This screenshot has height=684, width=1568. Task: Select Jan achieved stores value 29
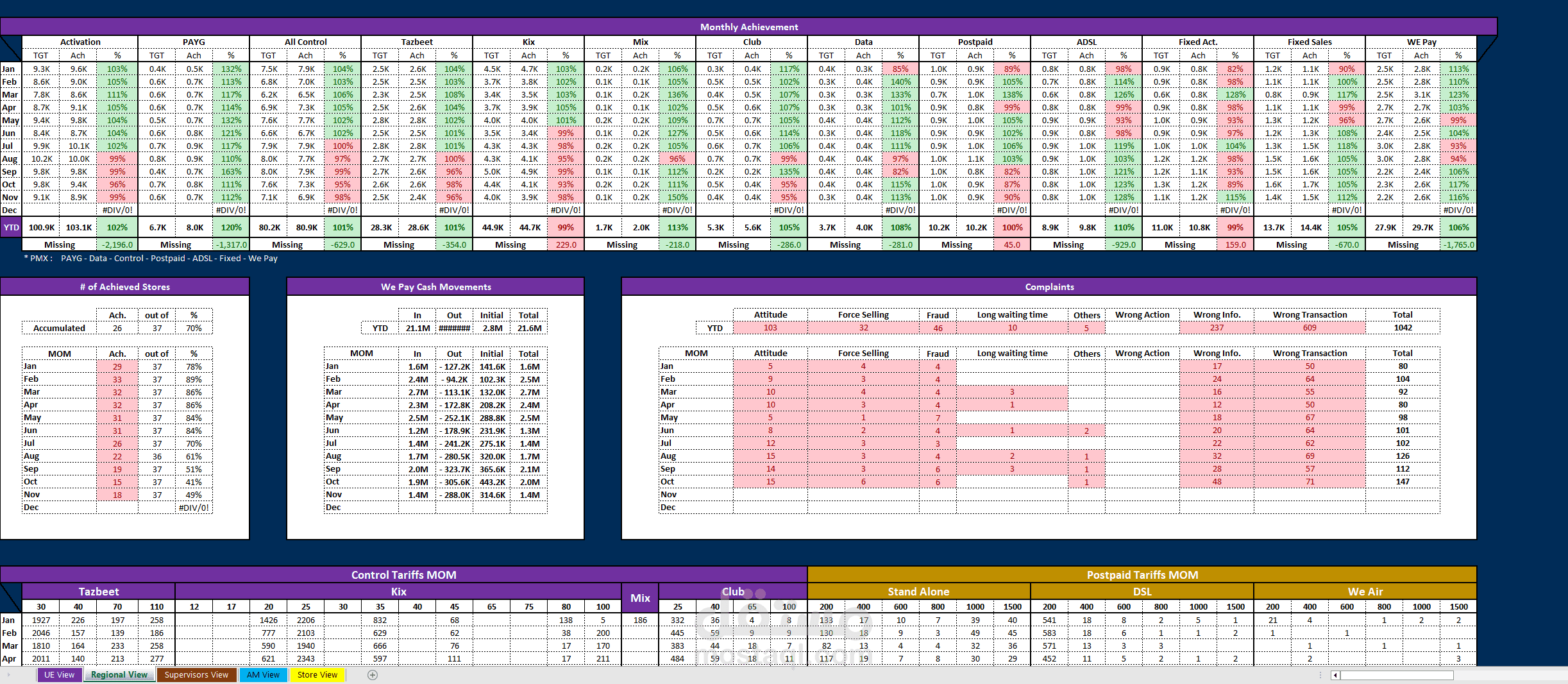click(x=117, y=366)
